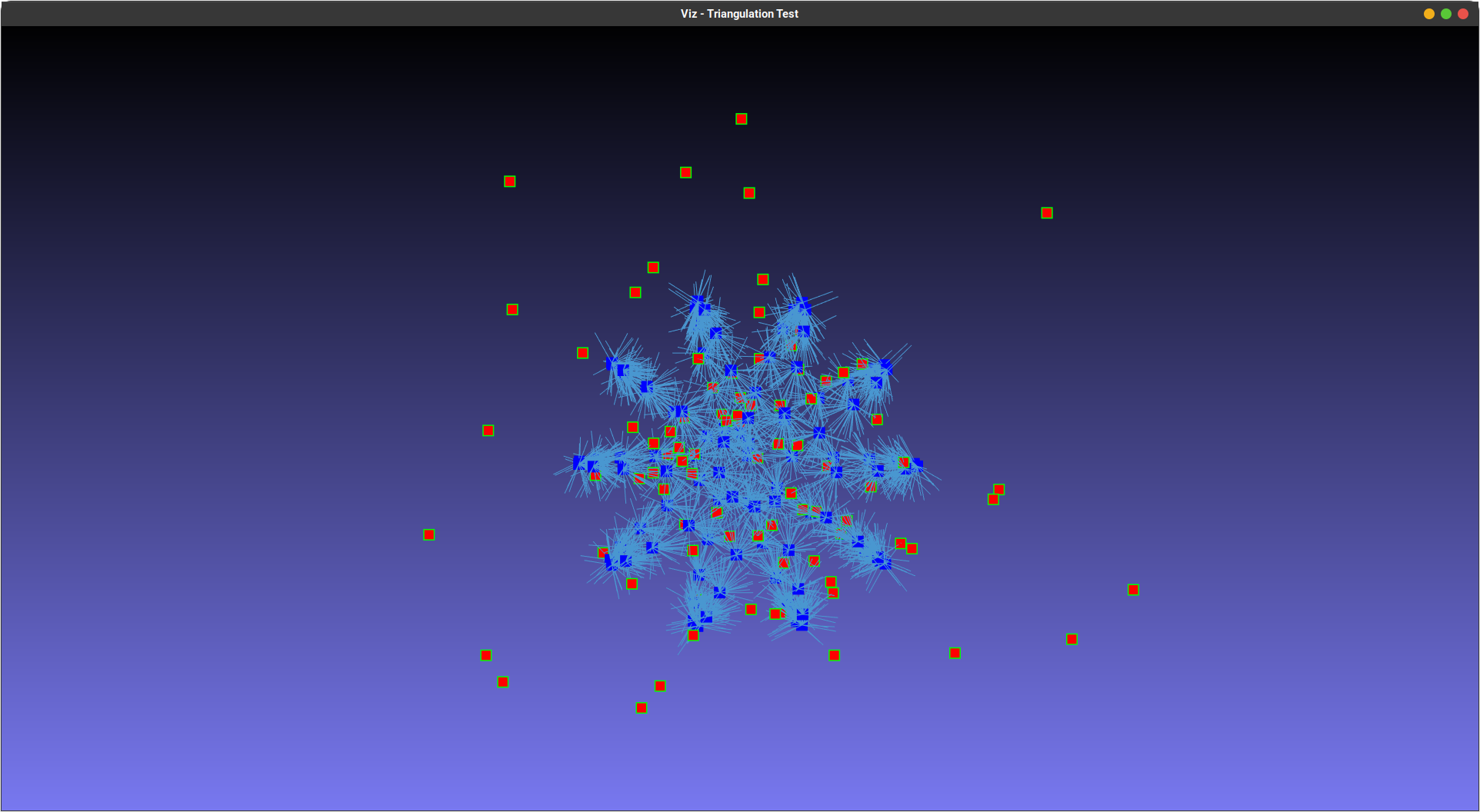The height and width of the screenshot is (812, 1480).
Task: Close the Triangulation Test window
Action: [1463, 14]
